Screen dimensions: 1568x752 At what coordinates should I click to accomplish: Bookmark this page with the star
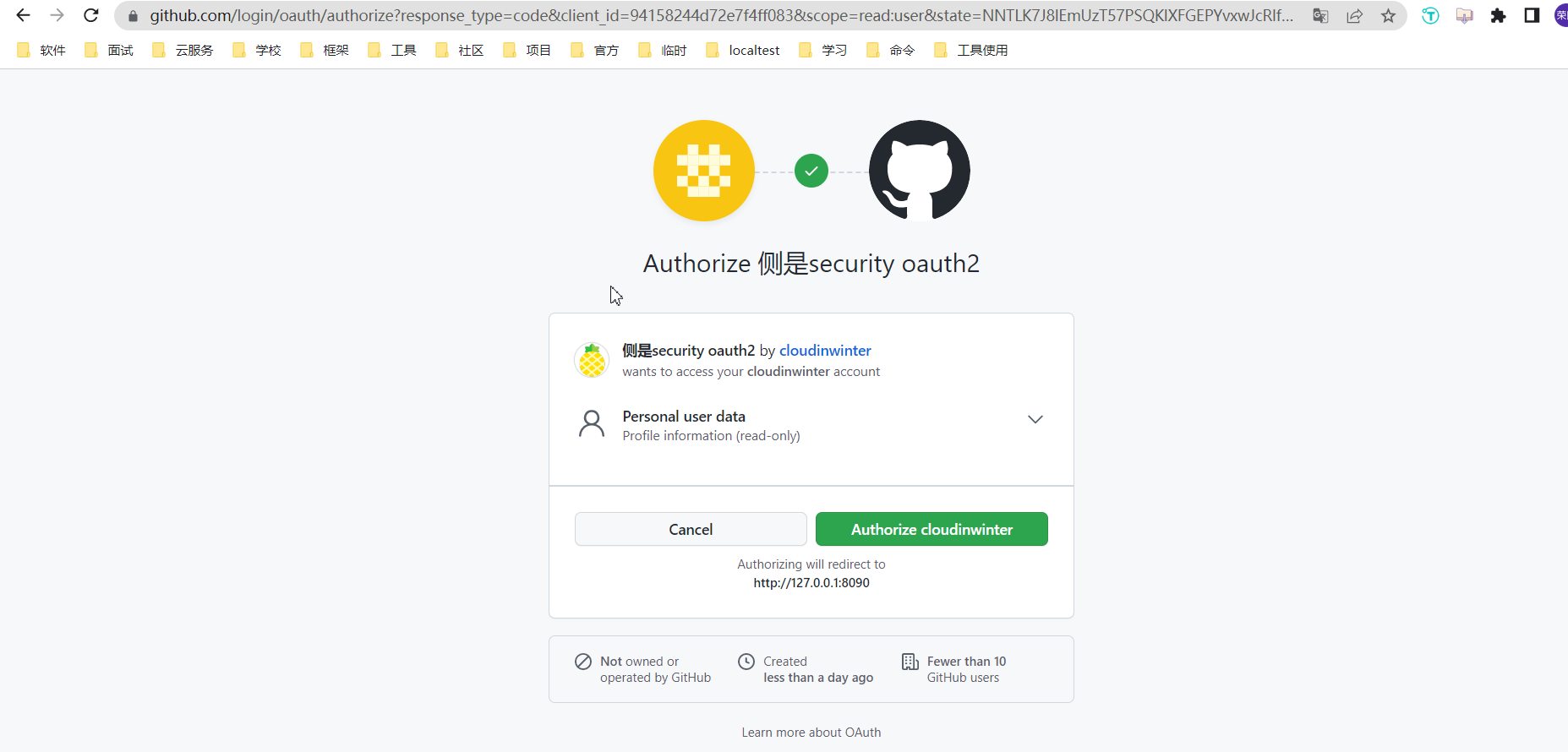(x=1388, y=15)
